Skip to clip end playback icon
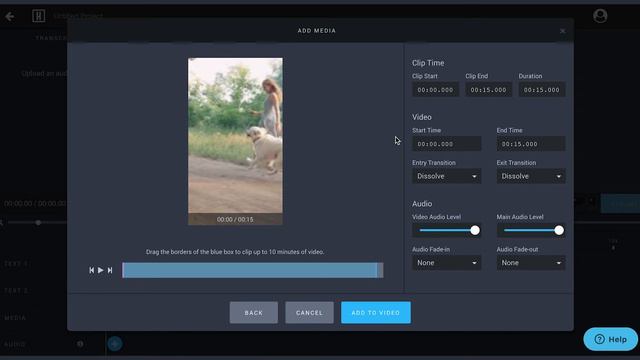The height and width of the screenshot is (360, 640). point(110,270)
